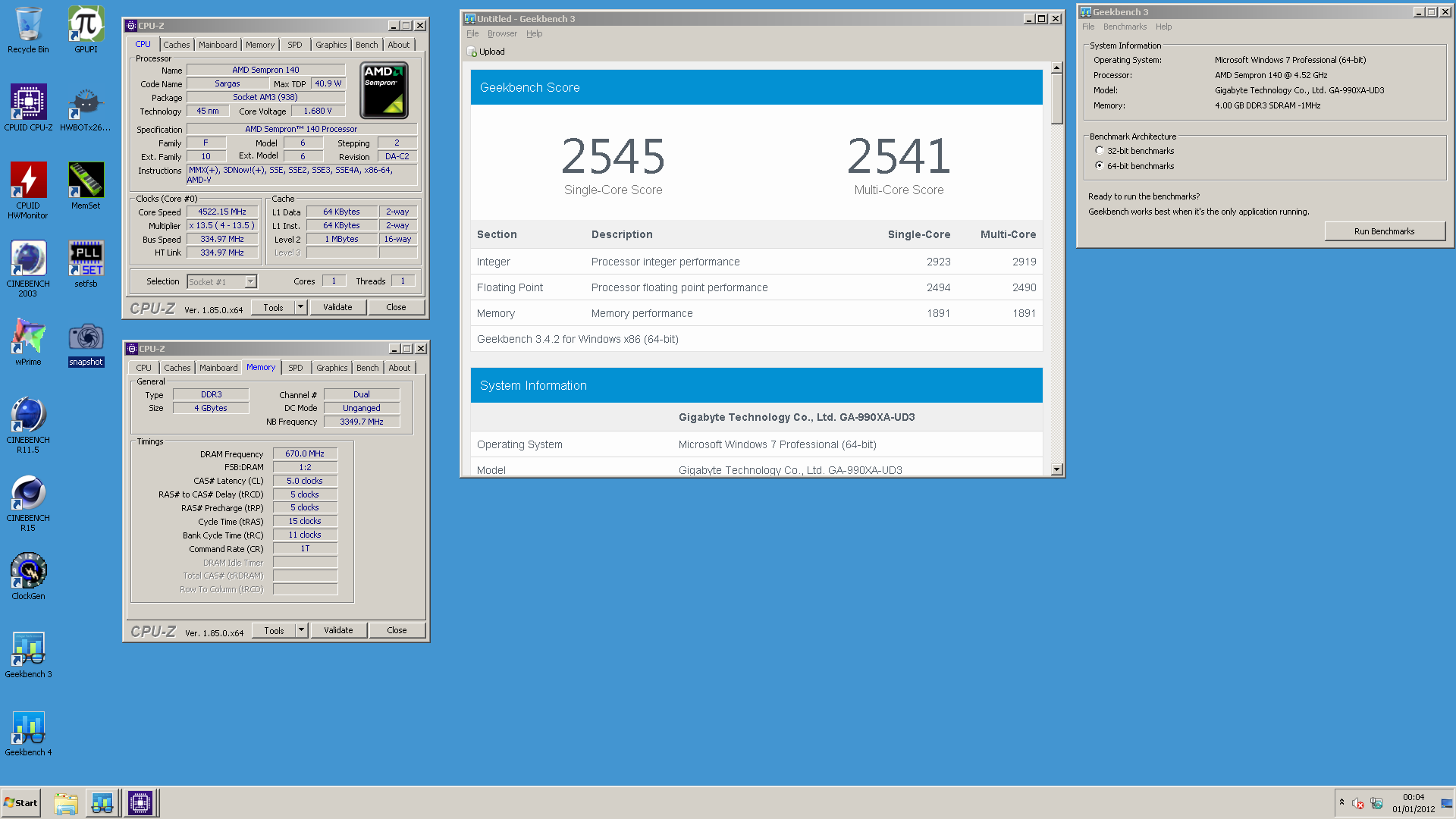Click the Integer row in Geekbench results

click(756, 262)
